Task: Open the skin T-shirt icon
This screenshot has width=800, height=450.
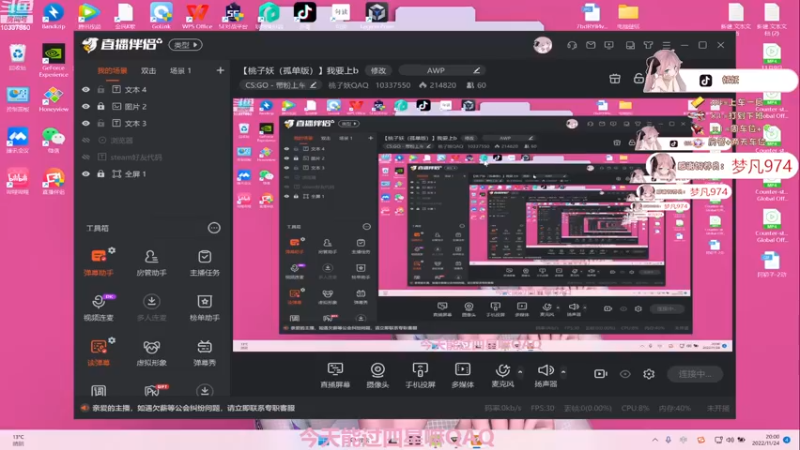Action: pos(648,45)
